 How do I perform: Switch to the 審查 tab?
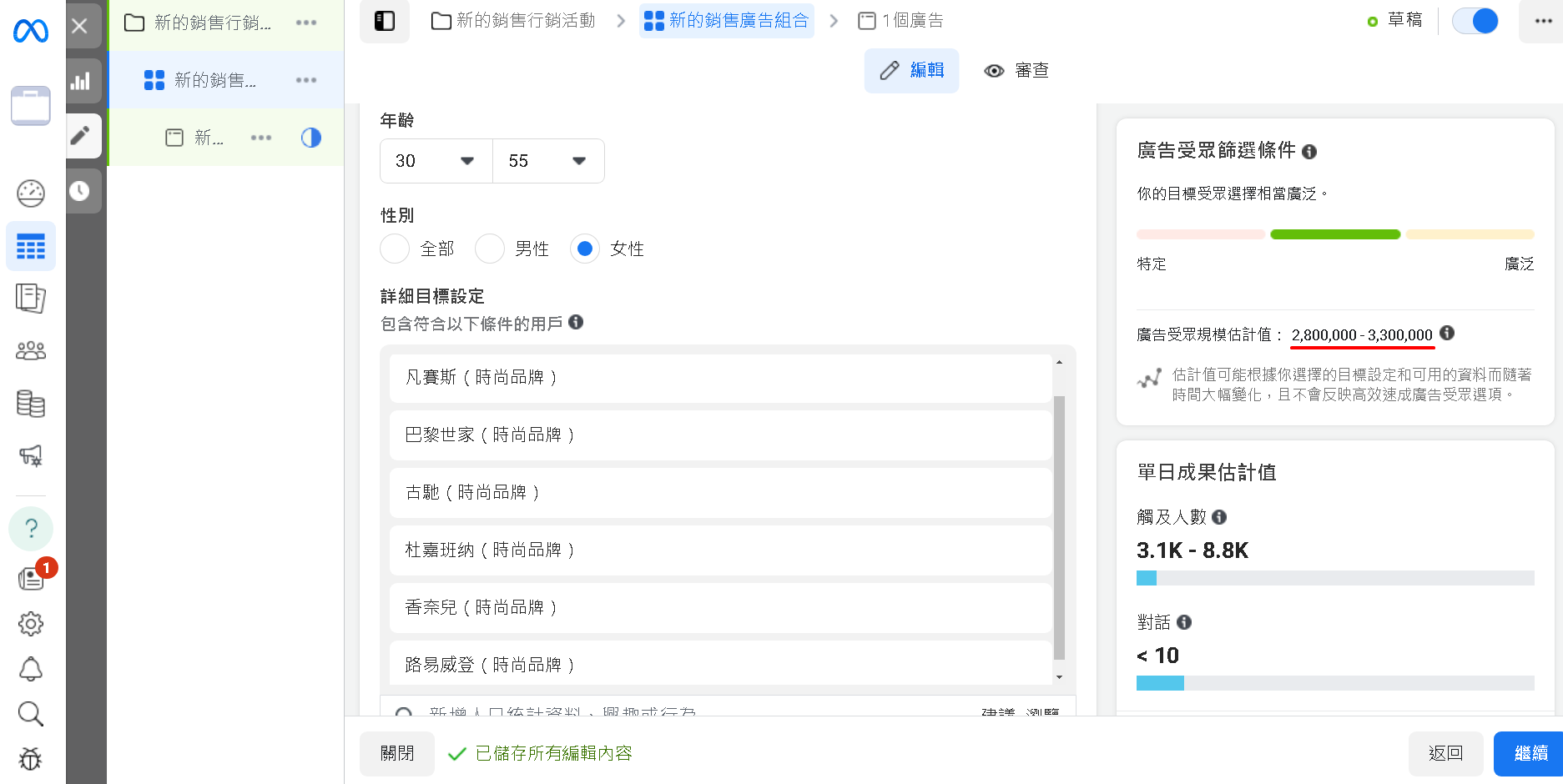[x=1016, y=71]
